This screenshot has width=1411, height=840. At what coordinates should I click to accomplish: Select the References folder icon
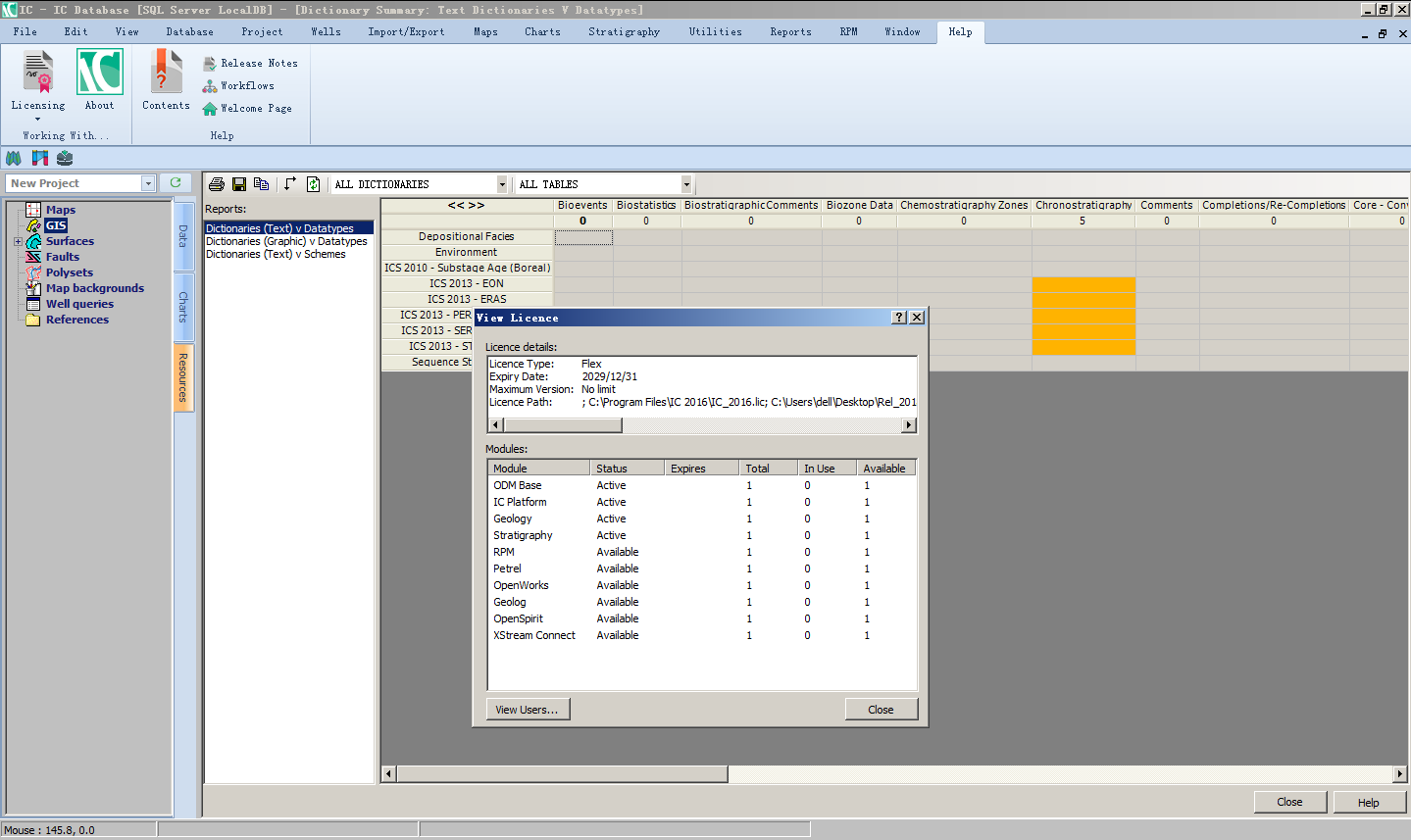tap(33, 320)
